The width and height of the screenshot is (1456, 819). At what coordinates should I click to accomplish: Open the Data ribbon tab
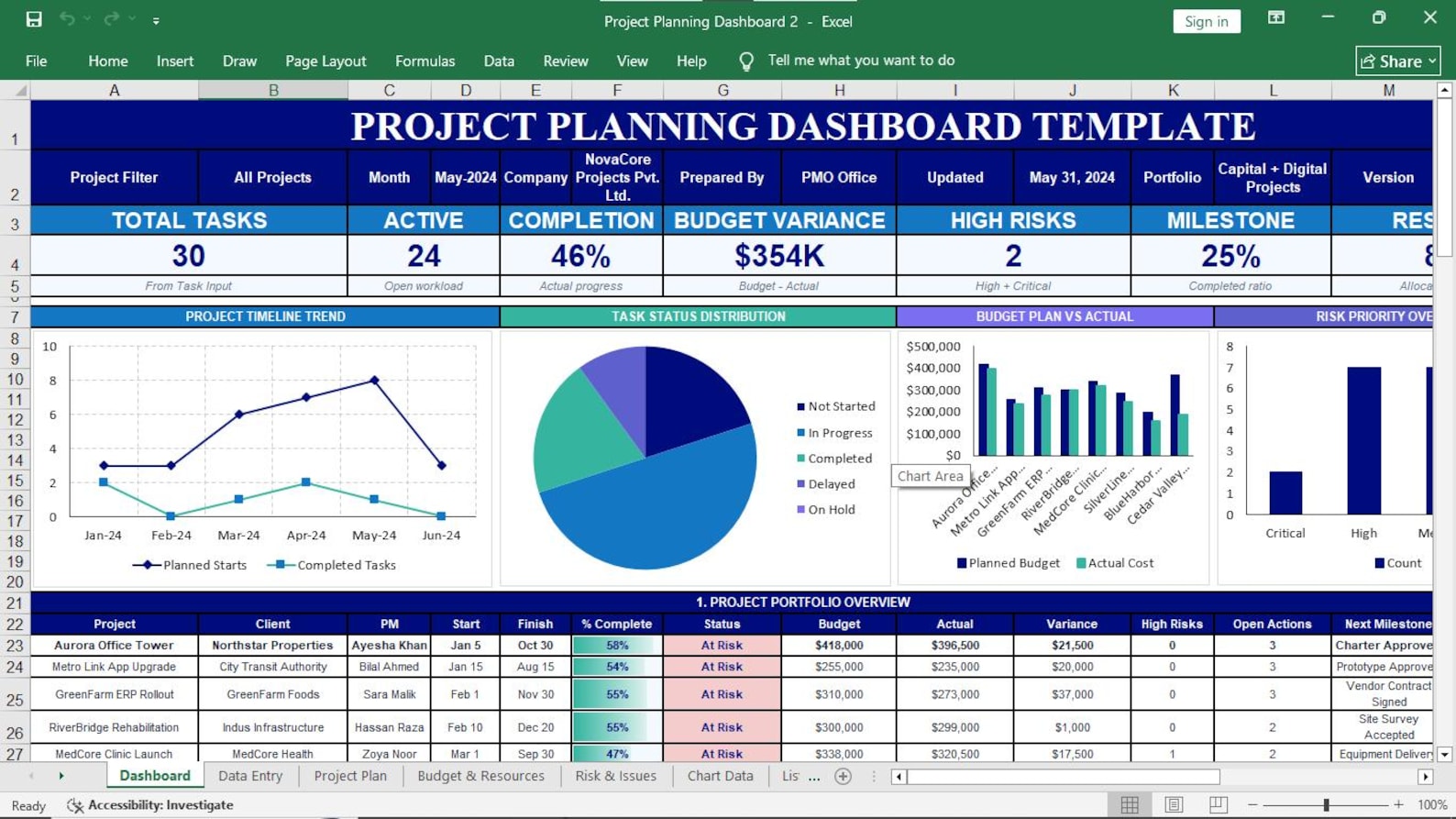[499, 61]
